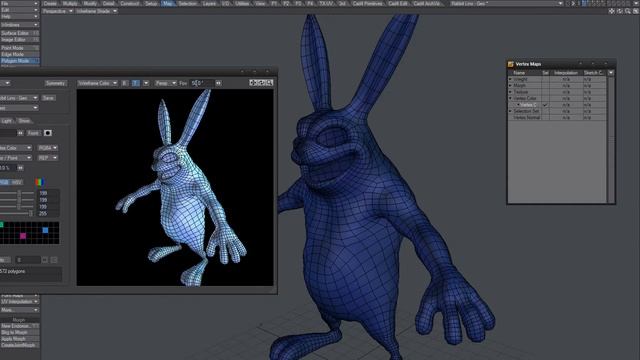640x360 pixels.
Task: Open Wireframe Color dropdown in paint window
Action: pyautogui.click(x=97, y=83)
